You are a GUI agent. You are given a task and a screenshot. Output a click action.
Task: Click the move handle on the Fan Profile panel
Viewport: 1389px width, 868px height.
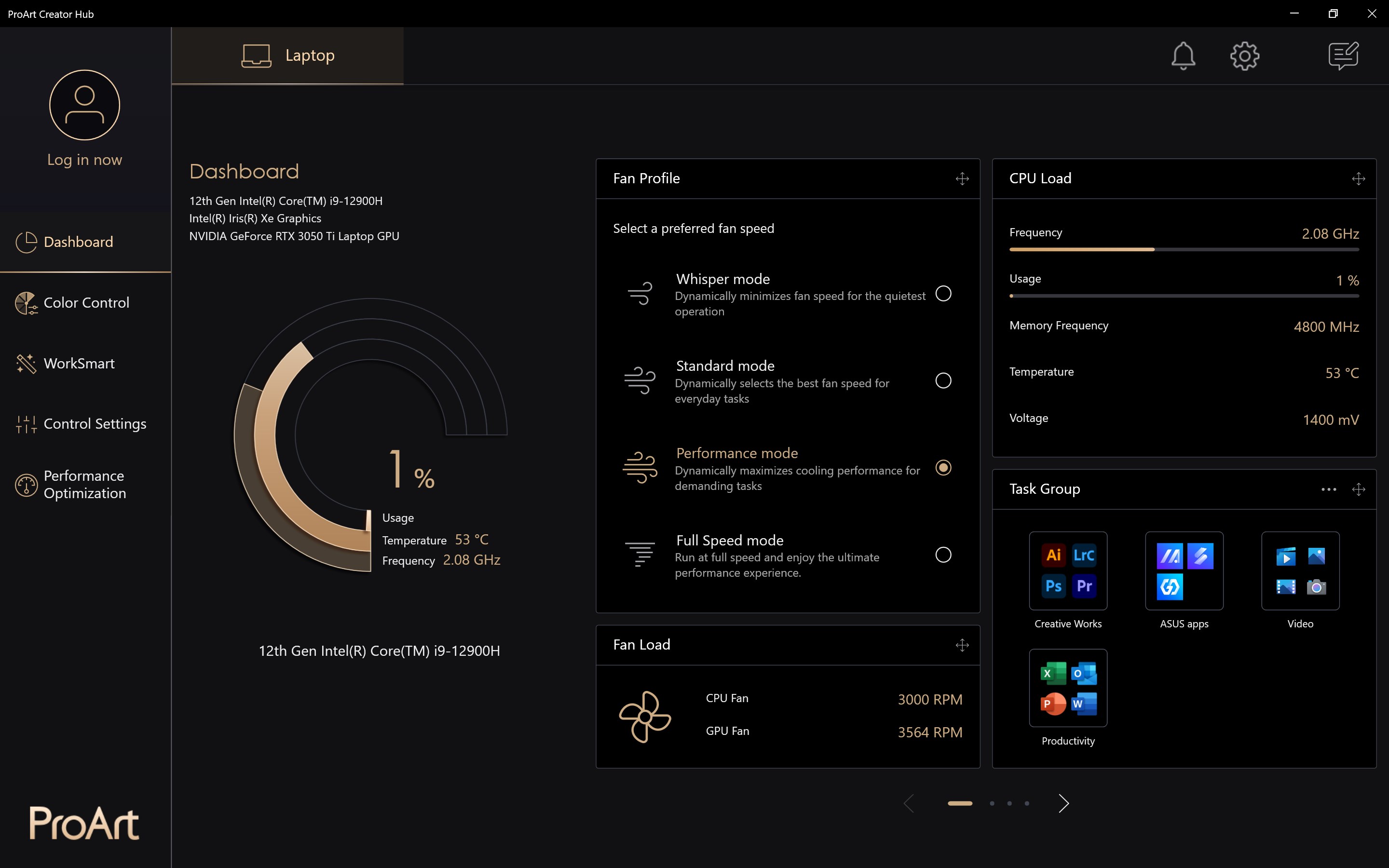(x=962, y=178)
